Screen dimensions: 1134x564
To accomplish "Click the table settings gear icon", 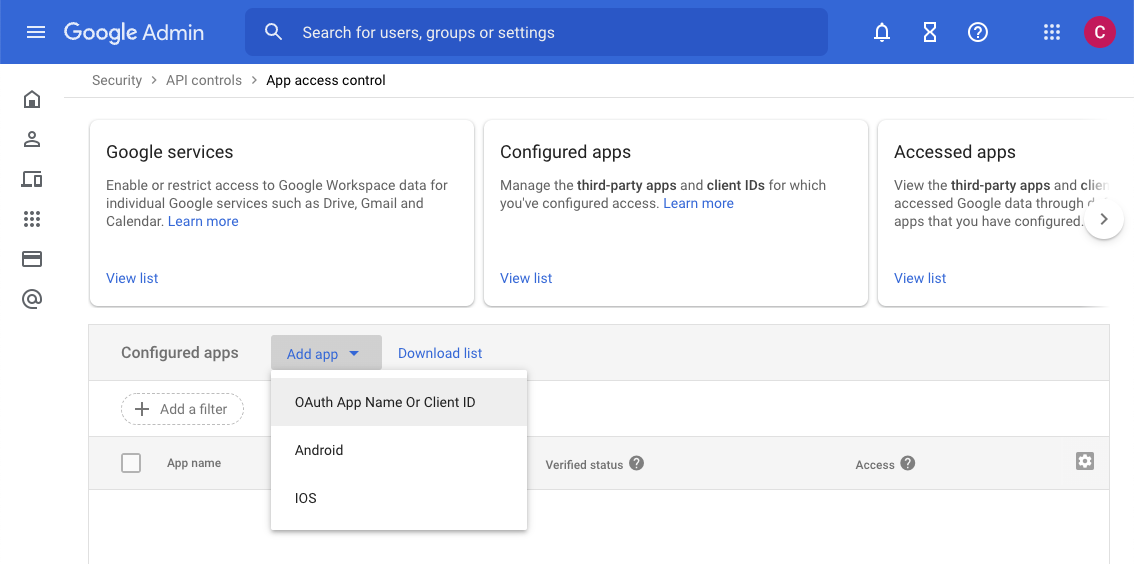I will 1084,461.
